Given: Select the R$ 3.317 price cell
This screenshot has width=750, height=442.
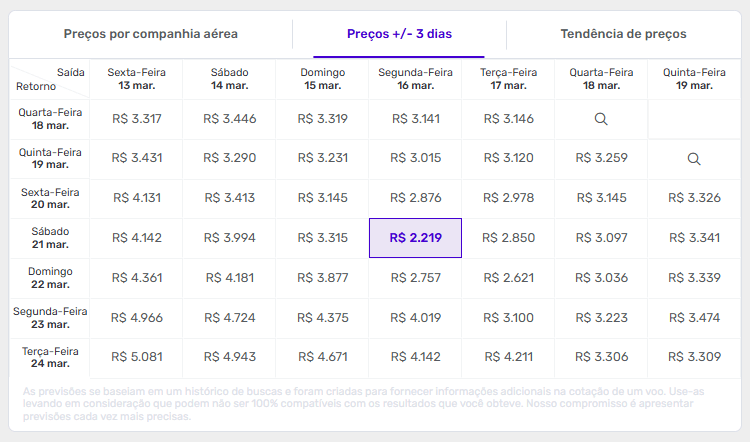Looking at the screenshot, I should tap(136, 119).
